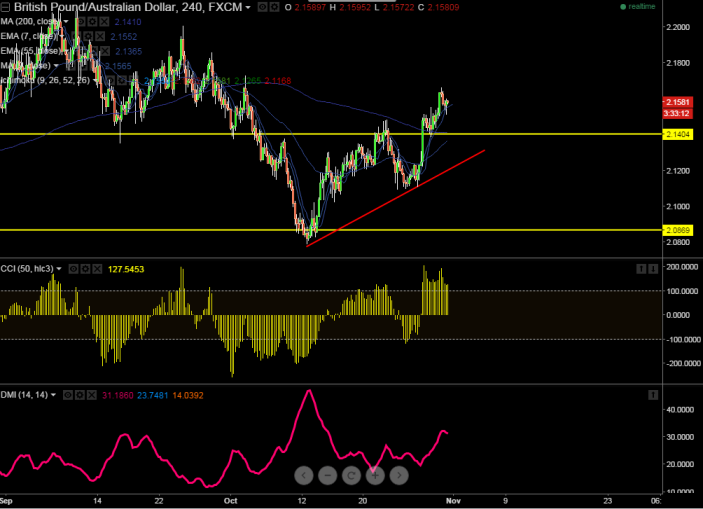Open MA (200, close) format settings
Image resolution: width=703 pixels, height=509 pixels.
click(x=92, y=22)
